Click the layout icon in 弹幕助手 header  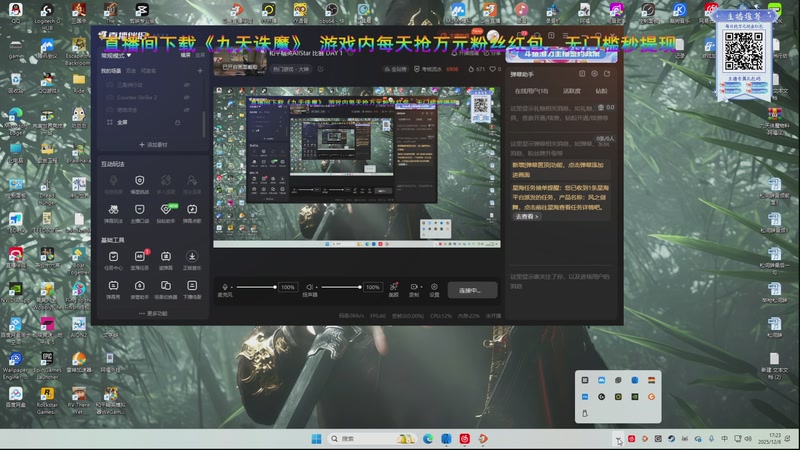tap(582, 74)
